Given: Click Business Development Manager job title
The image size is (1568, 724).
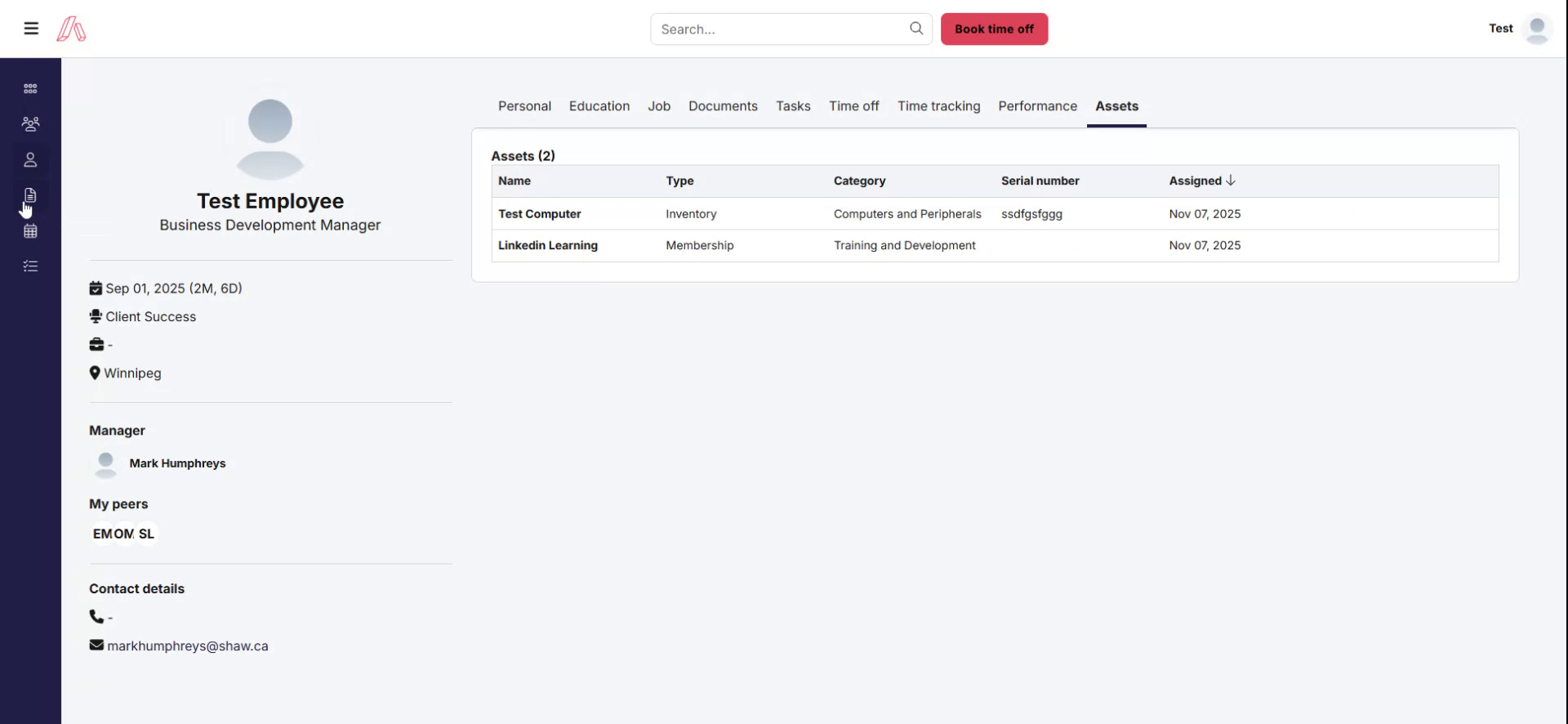Looking at the screenshot, I should (270, 225).
